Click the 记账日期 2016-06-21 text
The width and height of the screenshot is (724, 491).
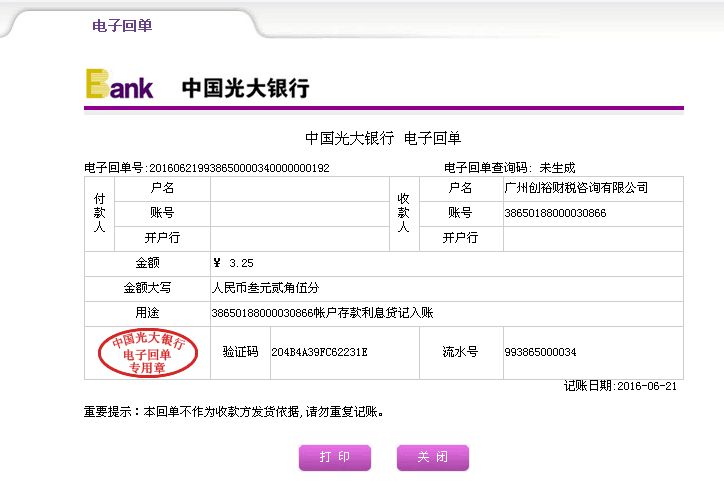point(620,386)
